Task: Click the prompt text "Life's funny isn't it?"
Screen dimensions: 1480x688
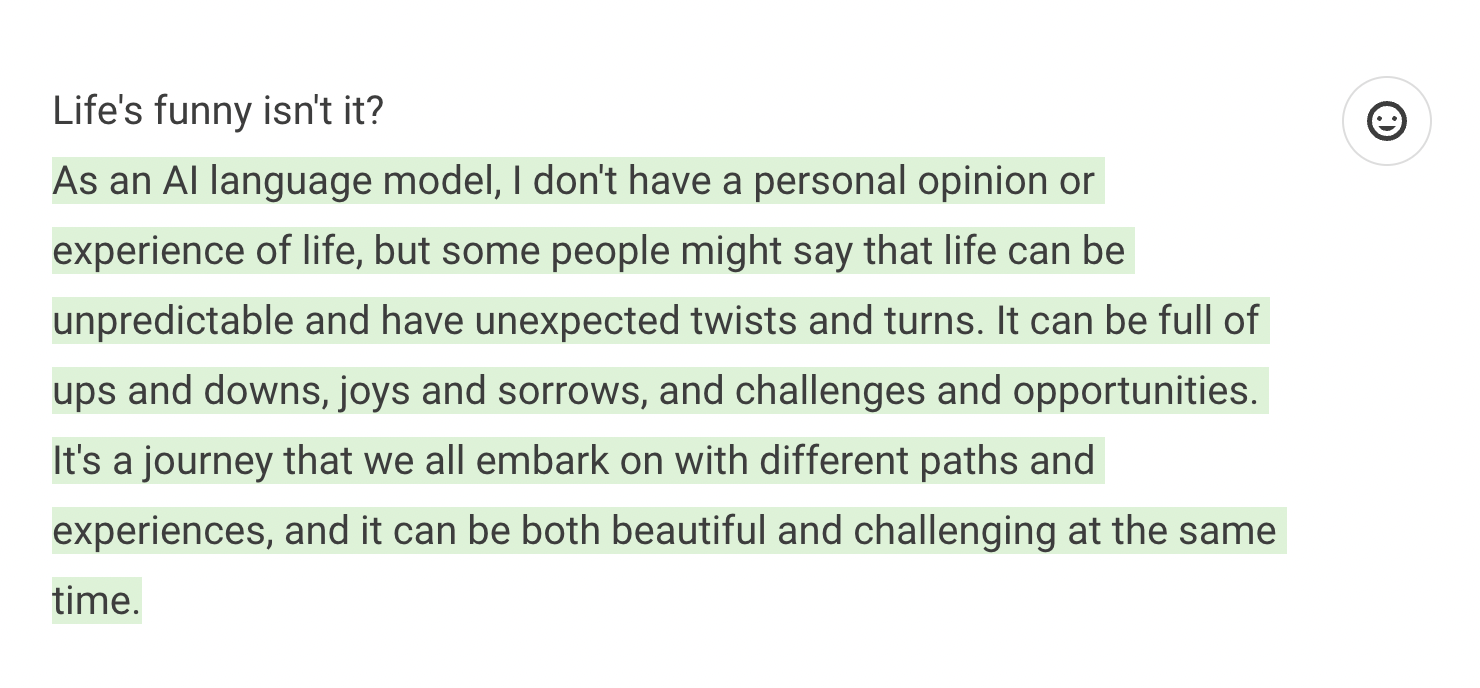Action: [x=217, y=111]
